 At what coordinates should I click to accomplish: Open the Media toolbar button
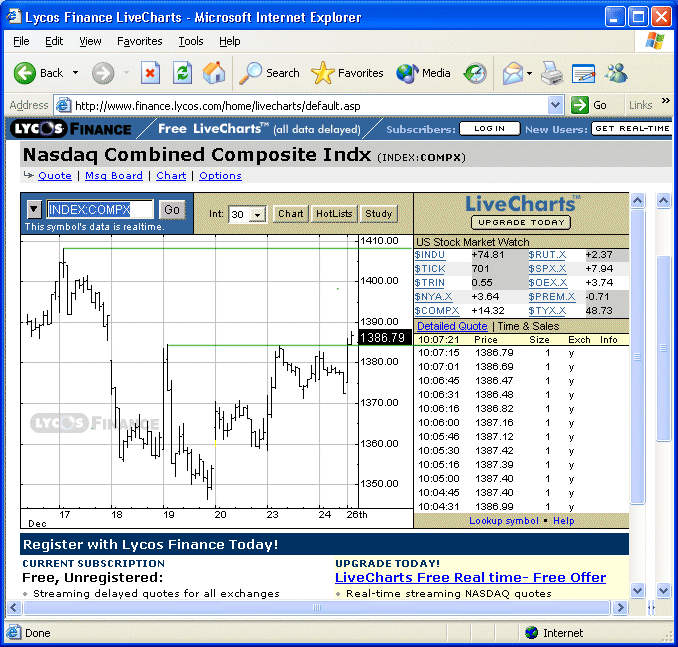point(423,73)
